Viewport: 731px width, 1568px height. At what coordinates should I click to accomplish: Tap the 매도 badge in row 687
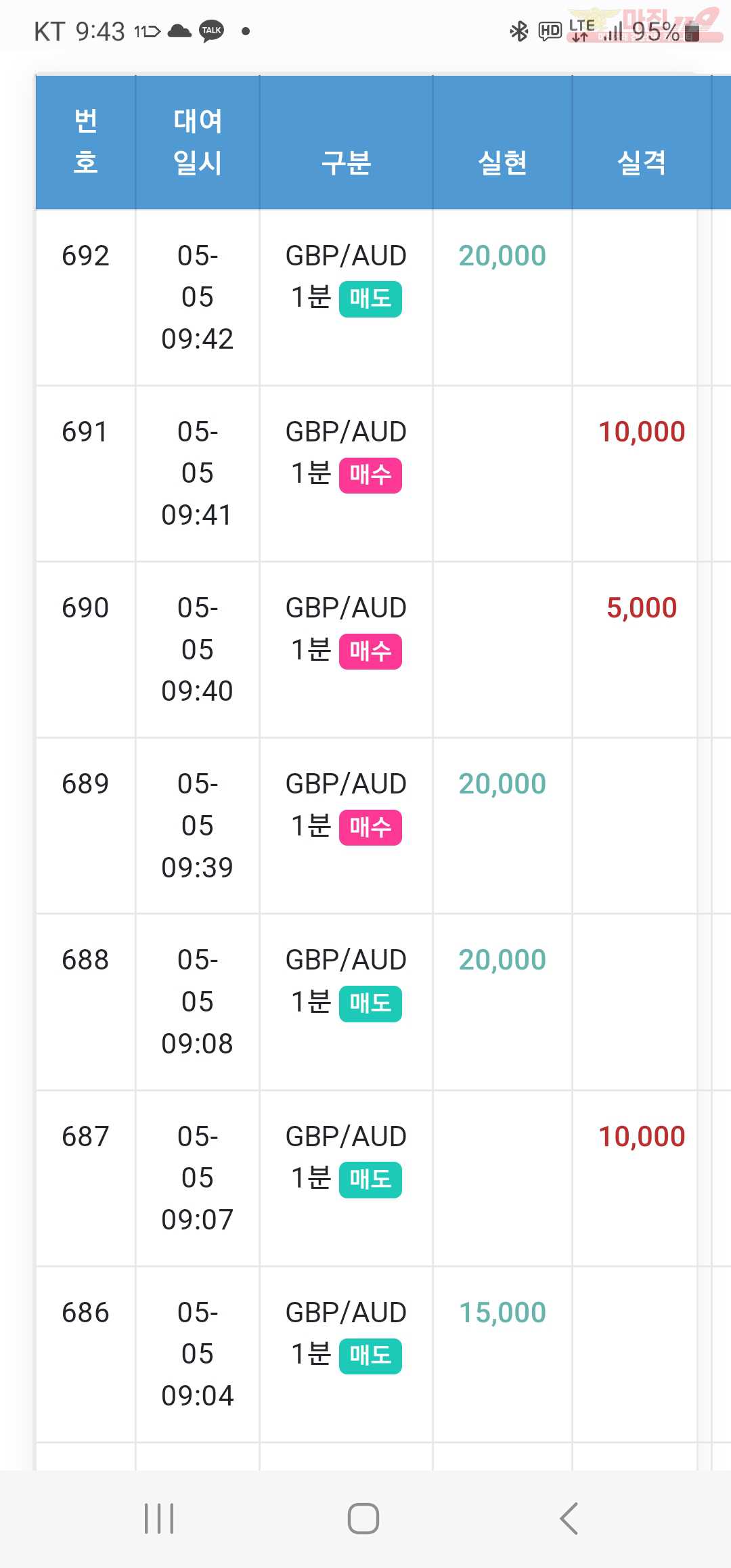pos(370,1179)
